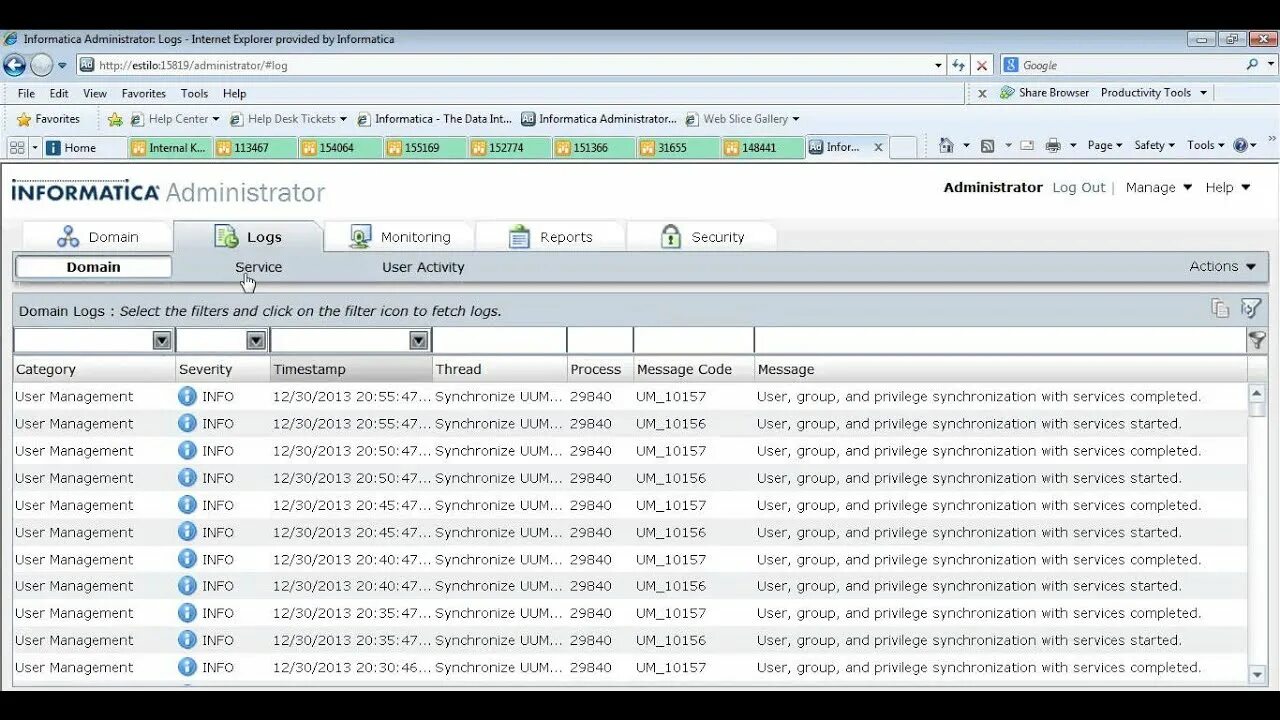Sort by the Message Code column header
This screenshot has height=720, width=1280.
tap(693, 369)
